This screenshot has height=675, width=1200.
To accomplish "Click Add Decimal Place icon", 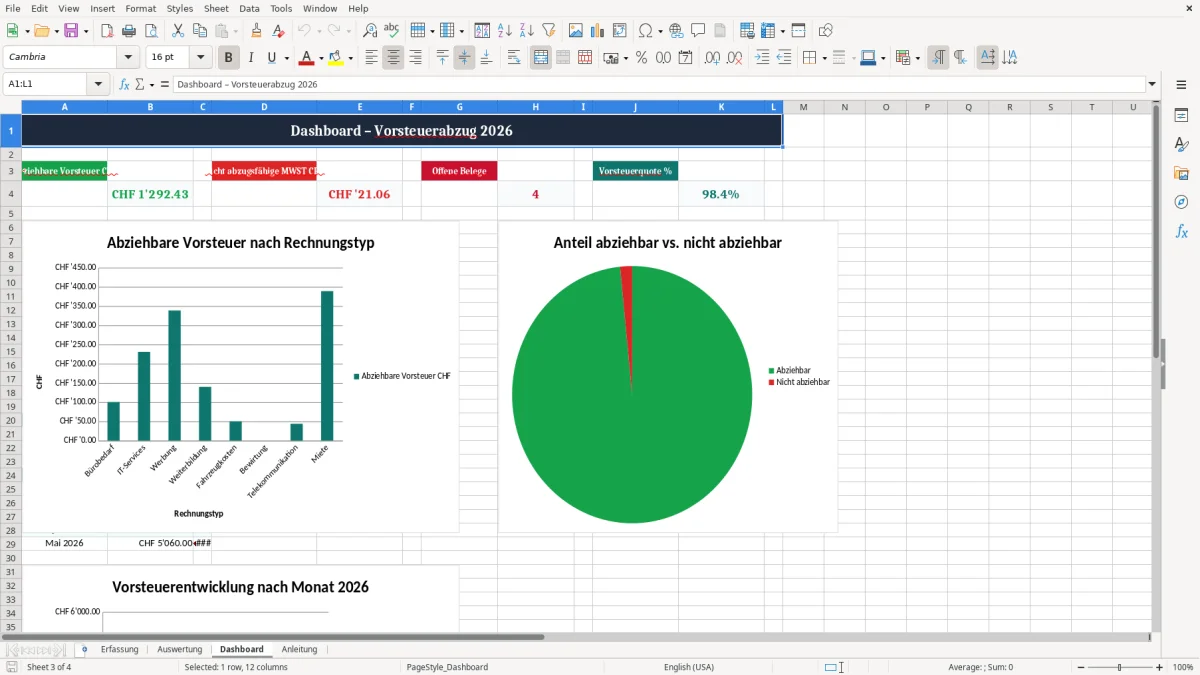I will tap(712, 58).
